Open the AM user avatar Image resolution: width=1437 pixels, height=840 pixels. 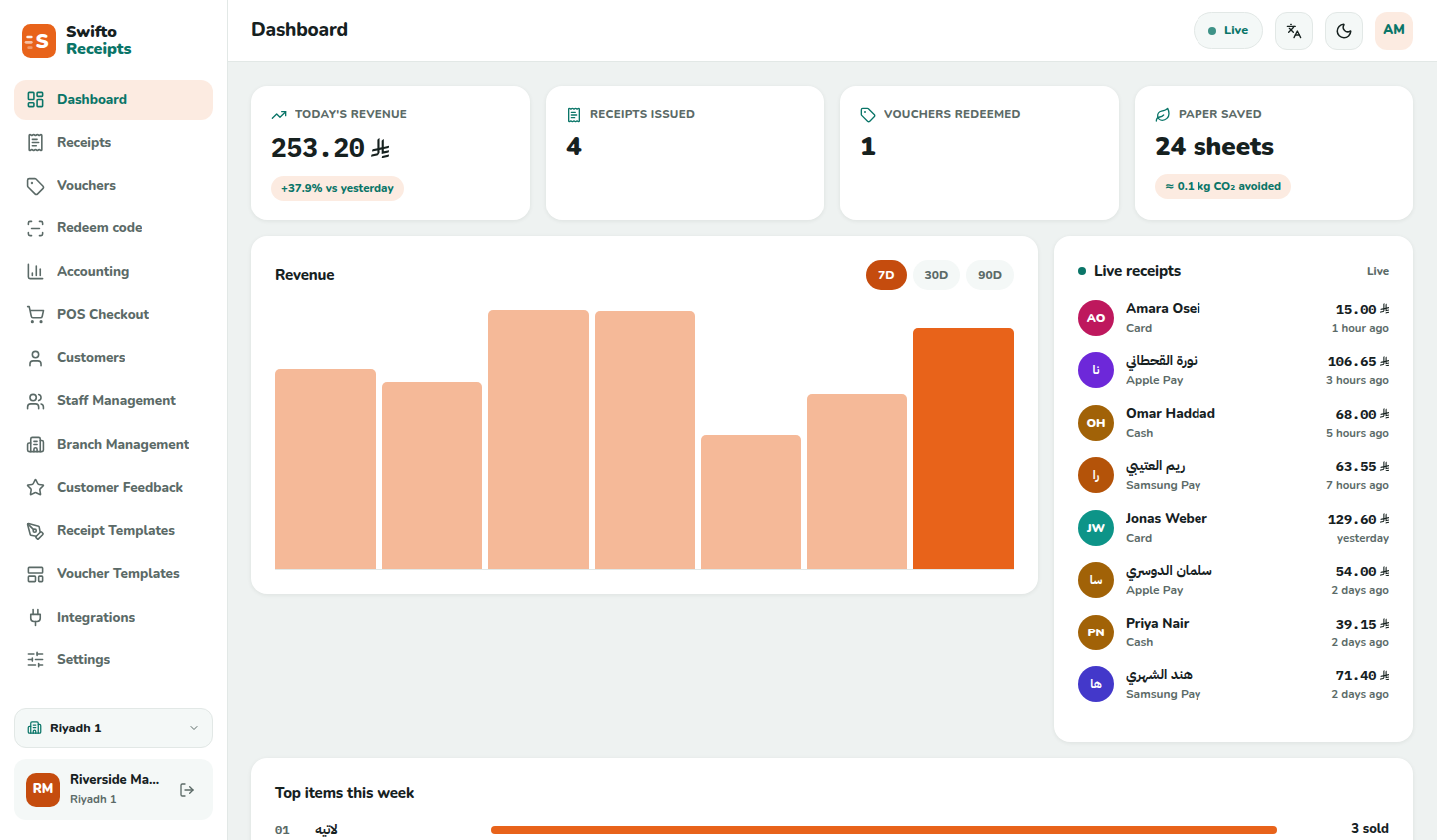coord(1394,30)
